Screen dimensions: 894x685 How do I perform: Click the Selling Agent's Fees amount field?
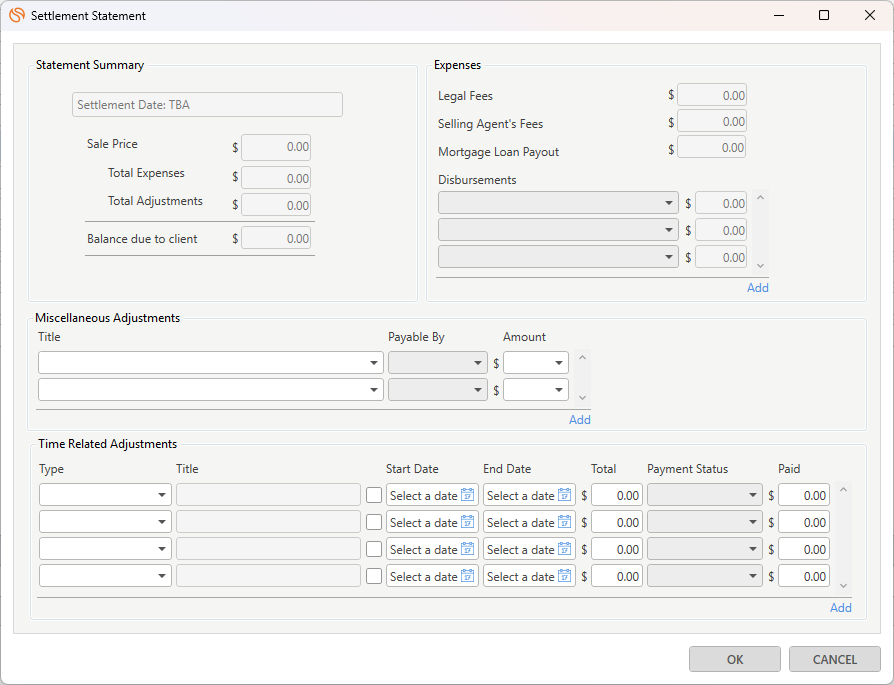click(712, 121)
